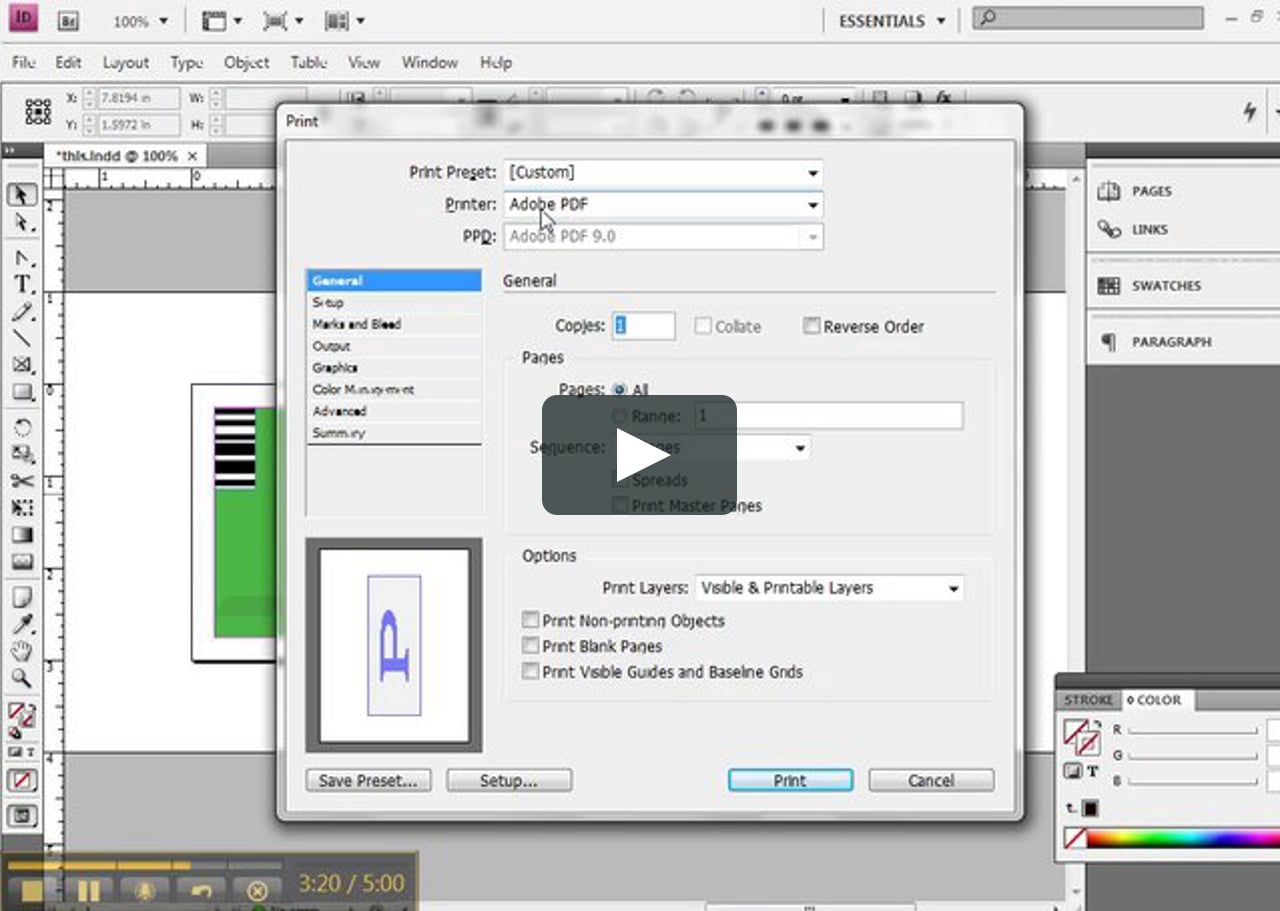Open the Pages panel icon

[x=1108, y=191]
